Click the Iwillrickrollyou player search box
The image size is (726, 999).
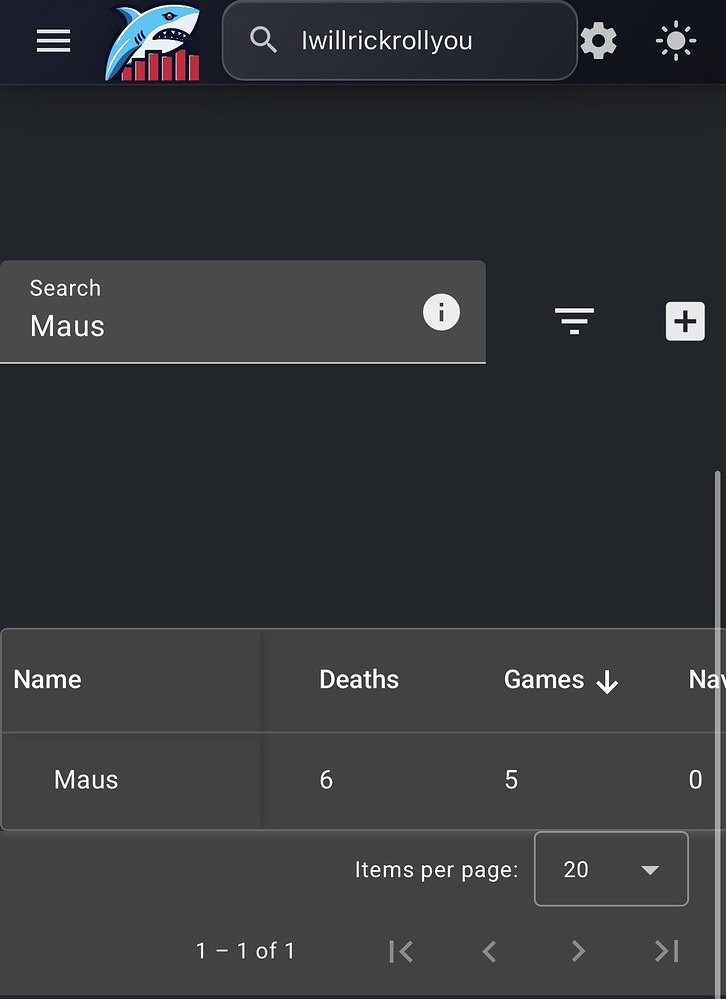click(400, 40)
